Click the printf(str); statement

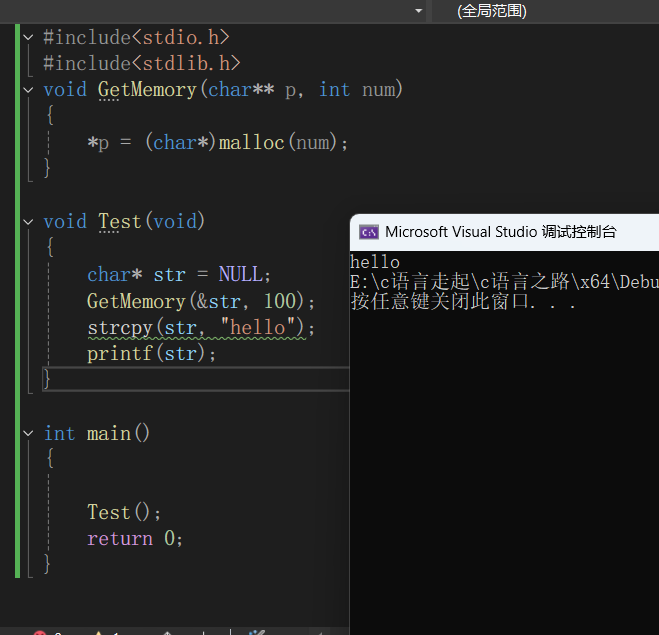(151, 354)
